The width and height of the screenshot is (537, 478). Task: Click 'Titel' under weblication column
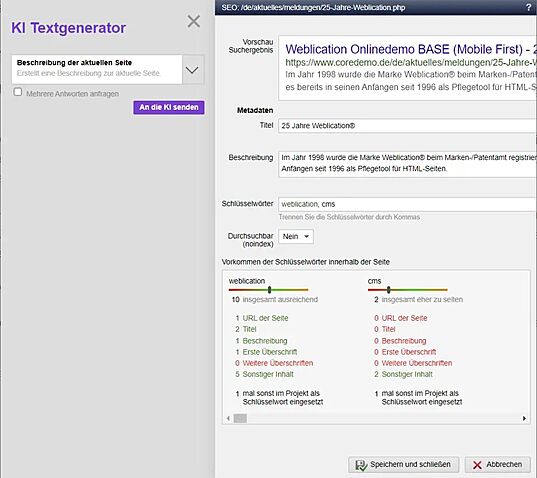click(x=249, y=329)
